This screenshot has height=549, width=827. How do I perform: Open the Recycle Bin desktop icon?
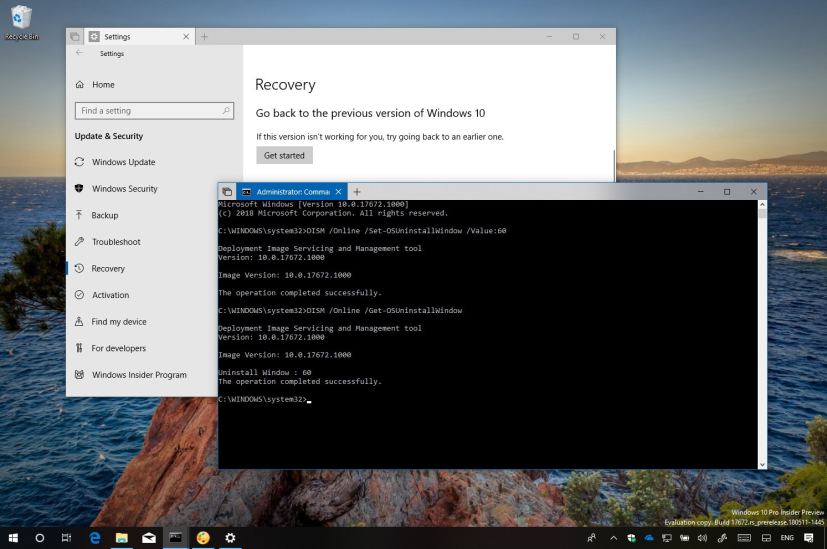21,22
